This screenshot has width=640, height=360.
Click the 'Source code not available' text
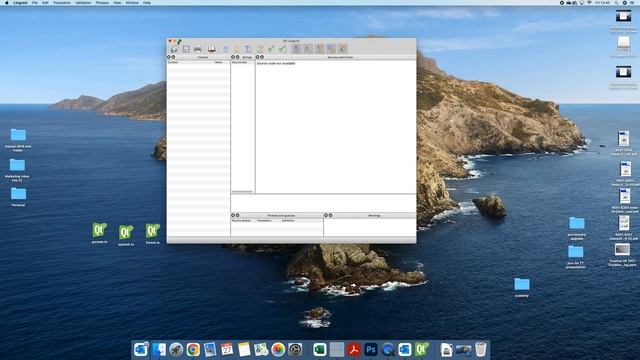point(276,63)
